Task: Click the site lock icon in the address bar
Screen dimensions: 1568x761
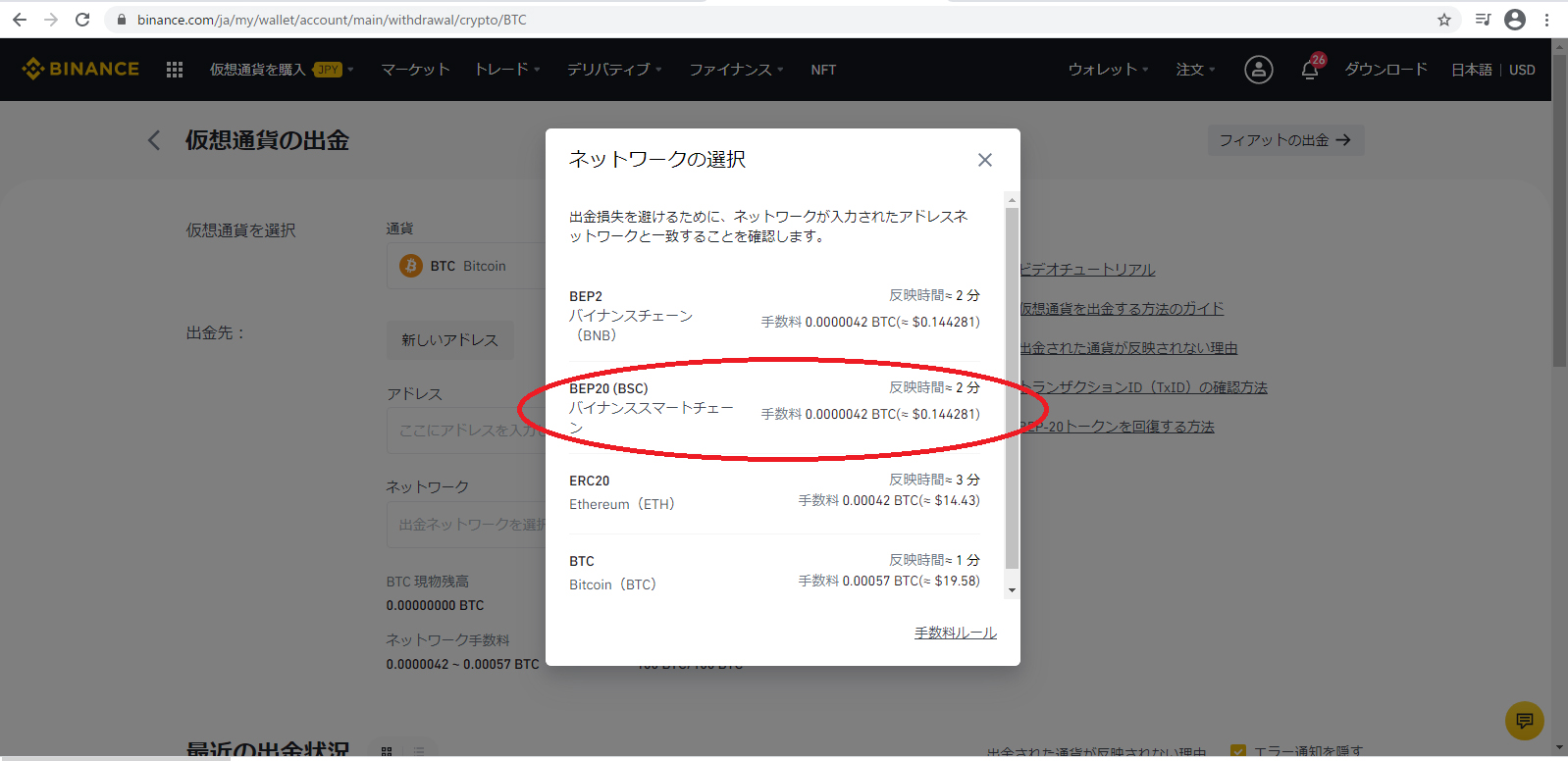Action: 122,20
